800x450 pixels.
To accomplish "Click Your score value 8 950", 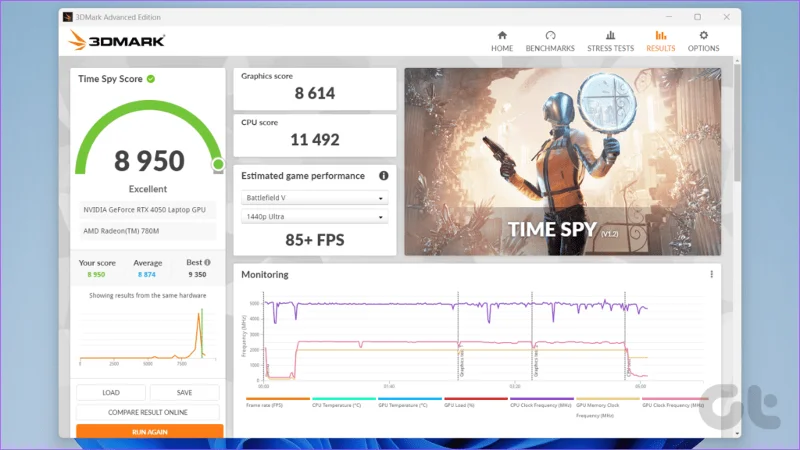I will 96,274.
